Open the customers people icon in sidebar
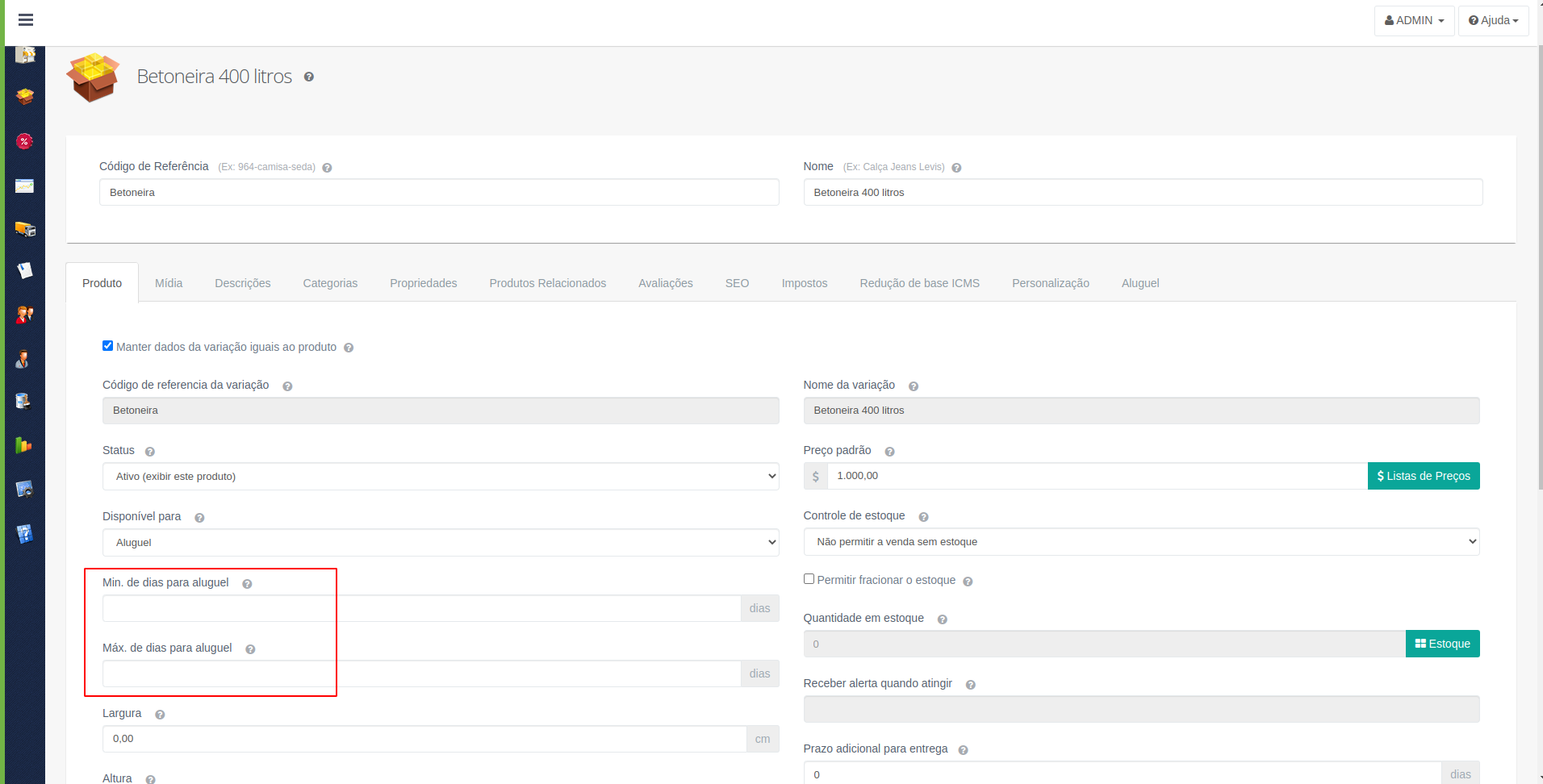This screenshot has width=1543, height=784. coord(25,315)
